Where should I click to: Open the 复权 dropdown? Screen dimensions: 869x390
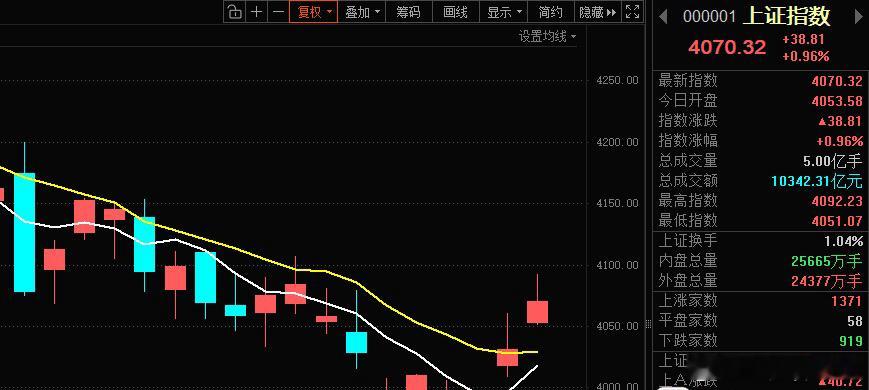pos(314,12)
